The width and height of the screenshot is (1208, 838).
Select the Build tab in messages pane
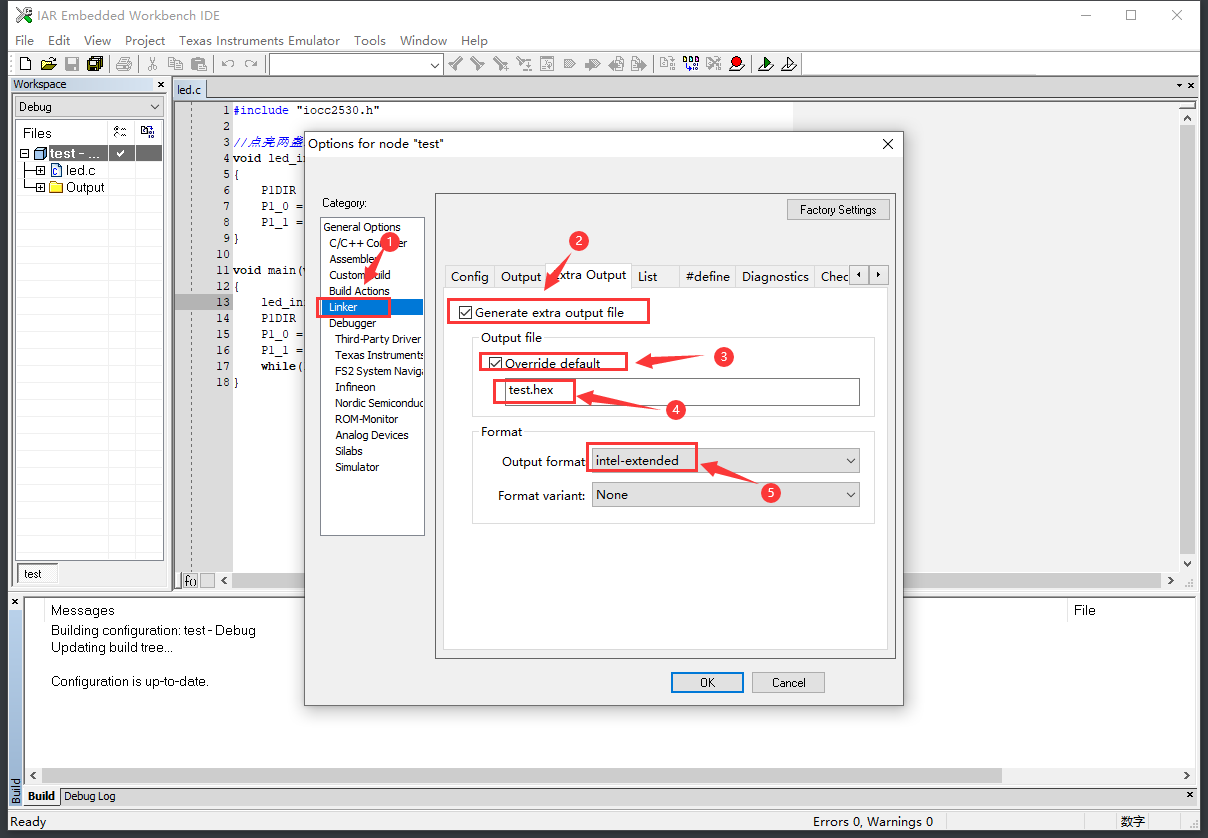click(x=41, y=796)
